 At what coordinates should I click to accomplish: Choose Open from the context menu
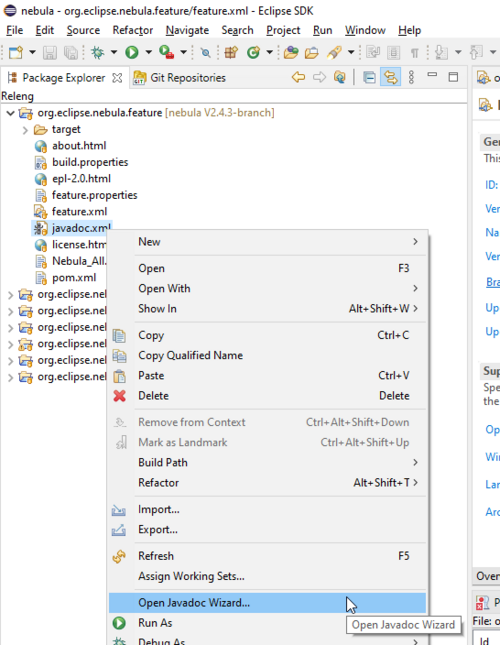267,268
